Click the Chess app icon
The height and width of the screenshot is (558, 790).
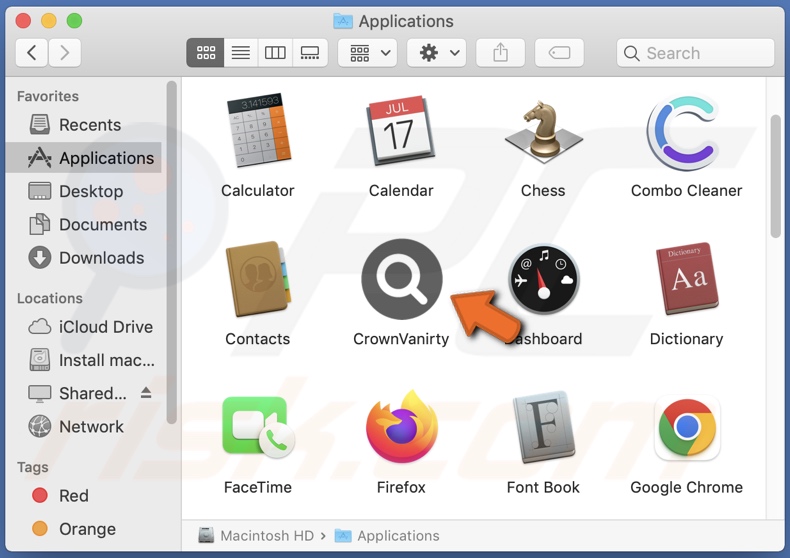543,131
